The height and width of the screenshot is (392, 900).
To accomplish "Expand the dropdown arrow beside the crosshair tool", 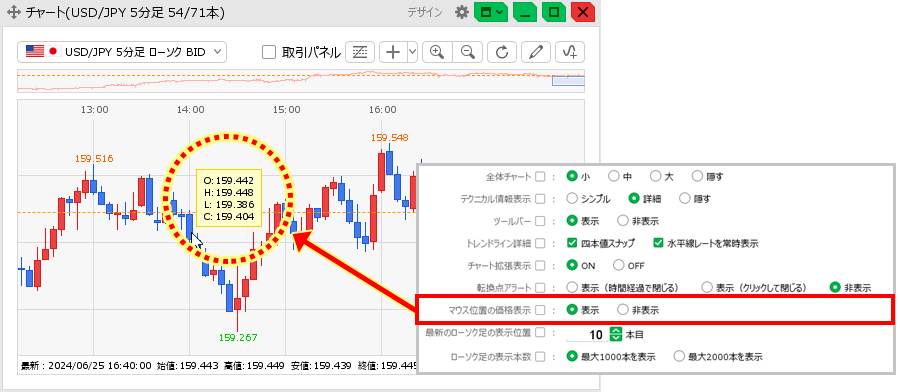I will click(x=412, y=52).
